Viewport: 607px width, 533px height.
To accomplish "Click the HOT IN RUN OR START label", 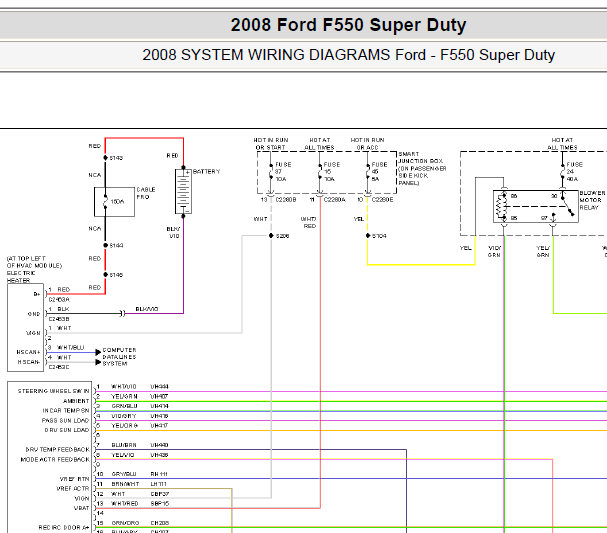I will pos(271,144).
